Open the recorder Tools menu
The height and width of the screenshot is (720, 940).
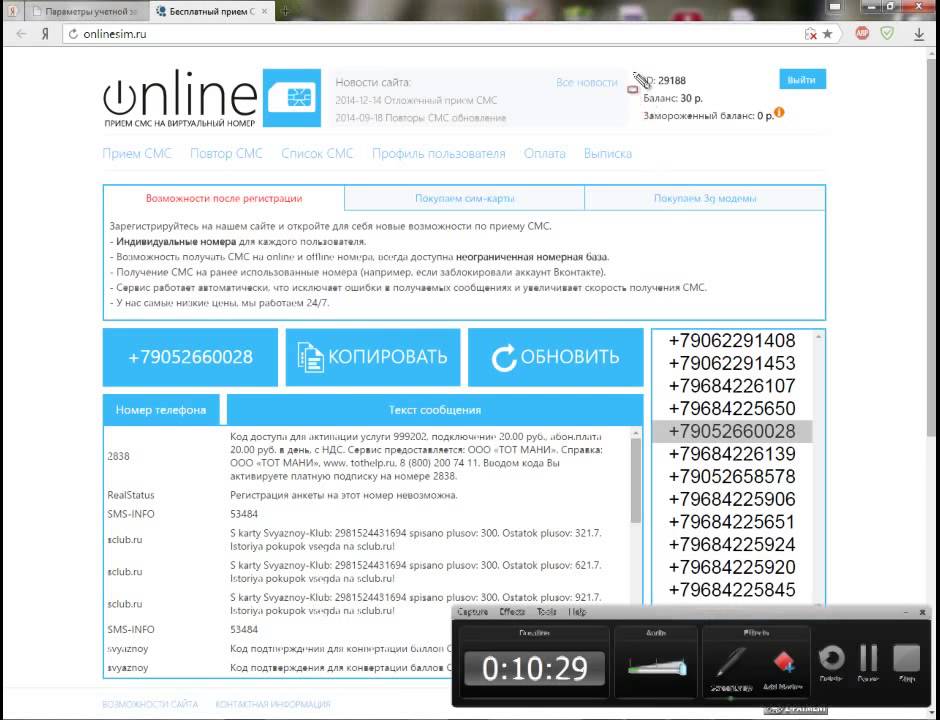pos(547,612)
